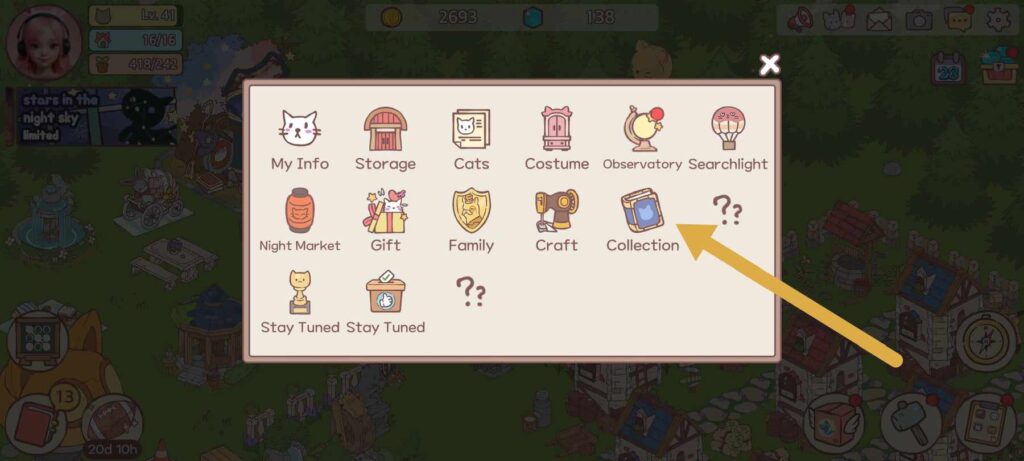Open the Costume wardrobe icon
The width and height of the screenshot is (1024, 461).
point(556,129)
